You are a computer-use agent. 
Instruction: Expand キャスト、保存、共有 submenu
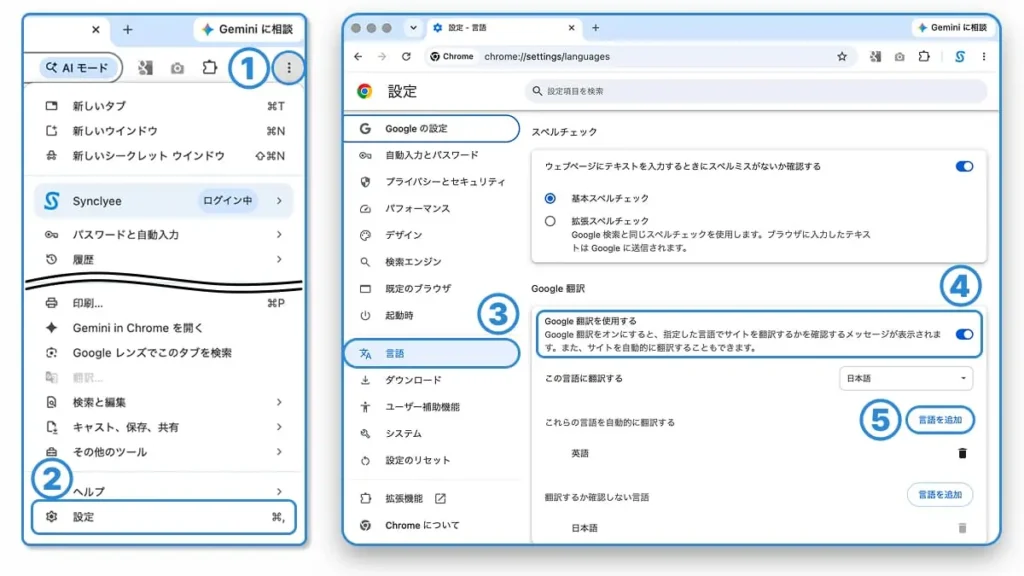tap(165, 427)
